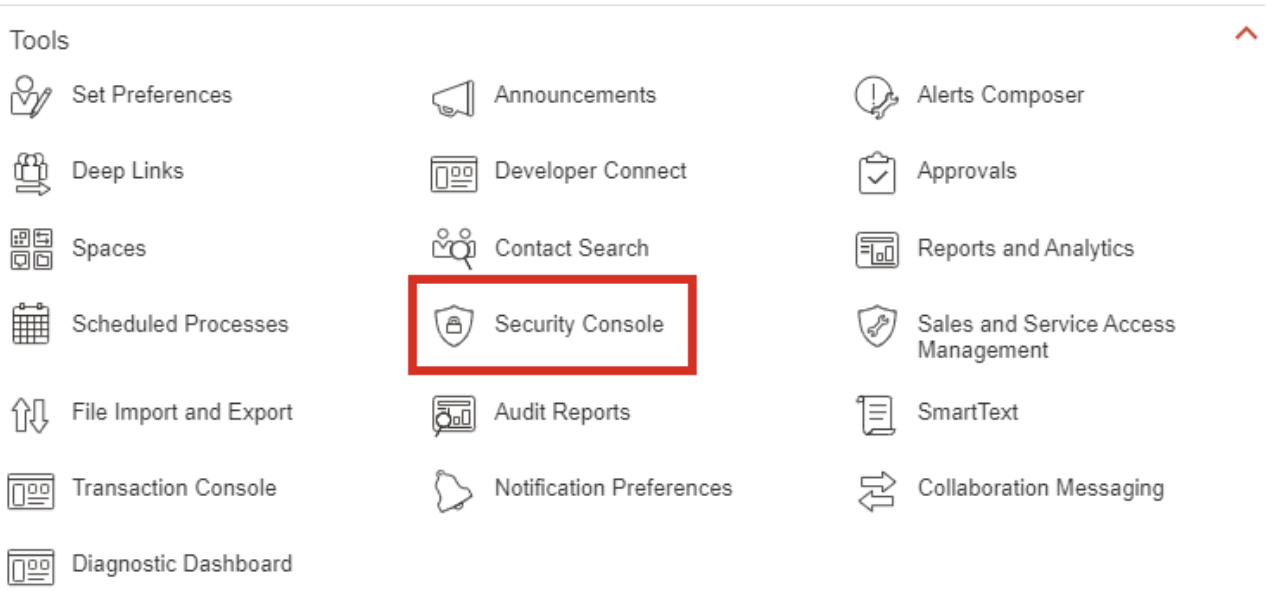Launch the Collaboration Messaging link
Viewport: 1268px width, 608px height.
pyautogui.click(x=1040, y=488)
